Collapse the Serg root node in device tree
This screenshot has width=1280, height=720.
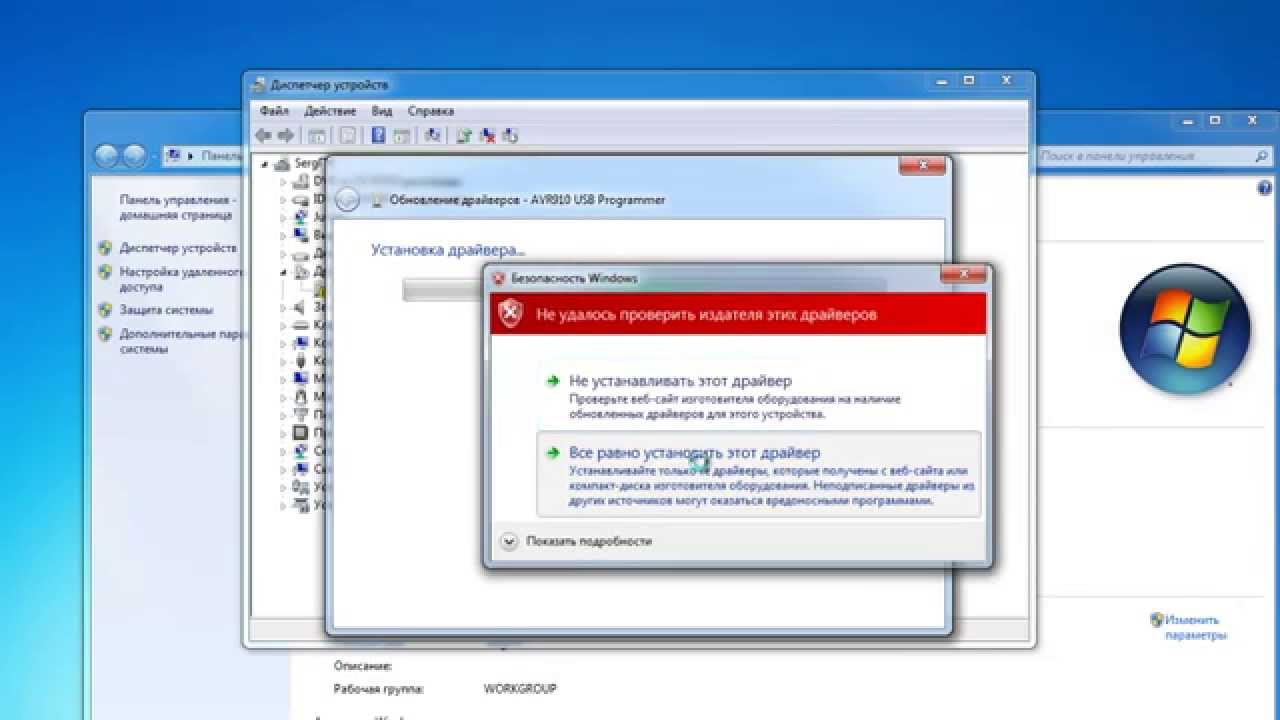click(264, 165)
